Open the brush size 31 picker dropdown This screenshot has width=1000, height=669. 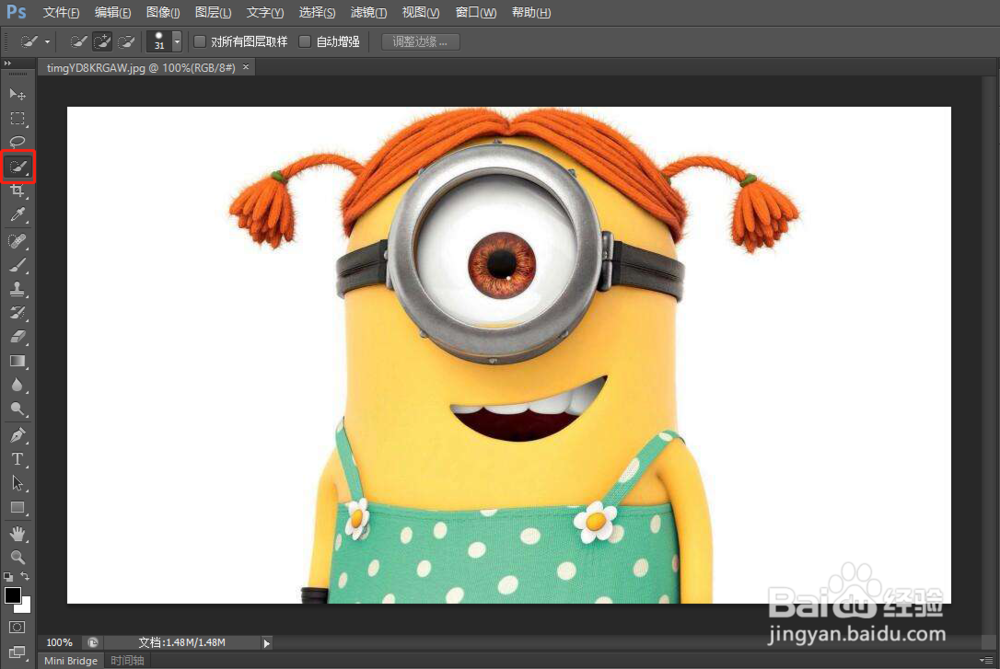177,42
